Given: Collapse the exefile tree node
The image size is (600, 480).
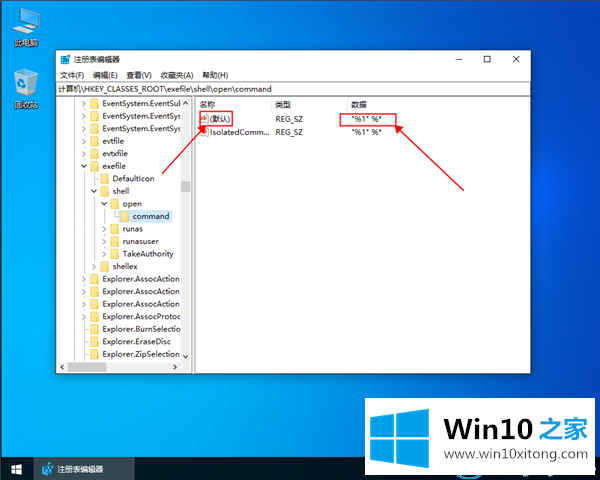Looking at the screenshot, I should pyautogui.click(x=84, y=166).
